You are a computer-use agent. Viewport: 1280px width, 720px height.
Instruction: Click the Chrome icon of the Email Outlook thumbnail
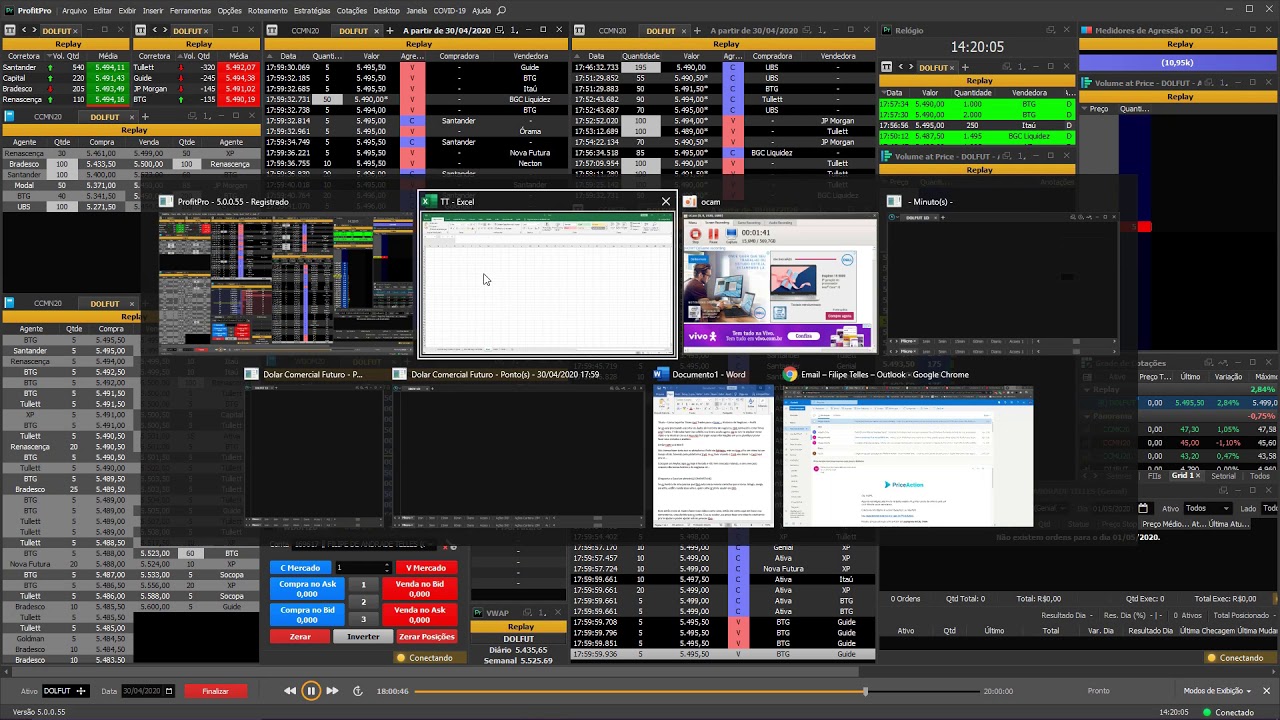(790, 375)
